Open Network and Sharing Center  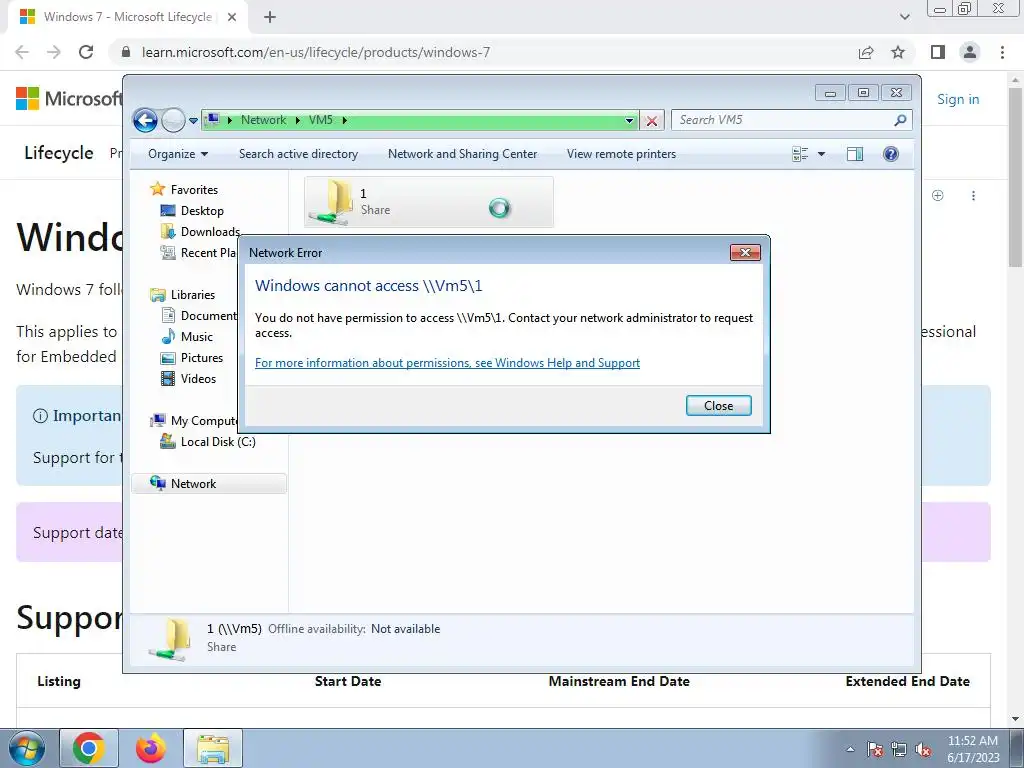coord(462,154)
